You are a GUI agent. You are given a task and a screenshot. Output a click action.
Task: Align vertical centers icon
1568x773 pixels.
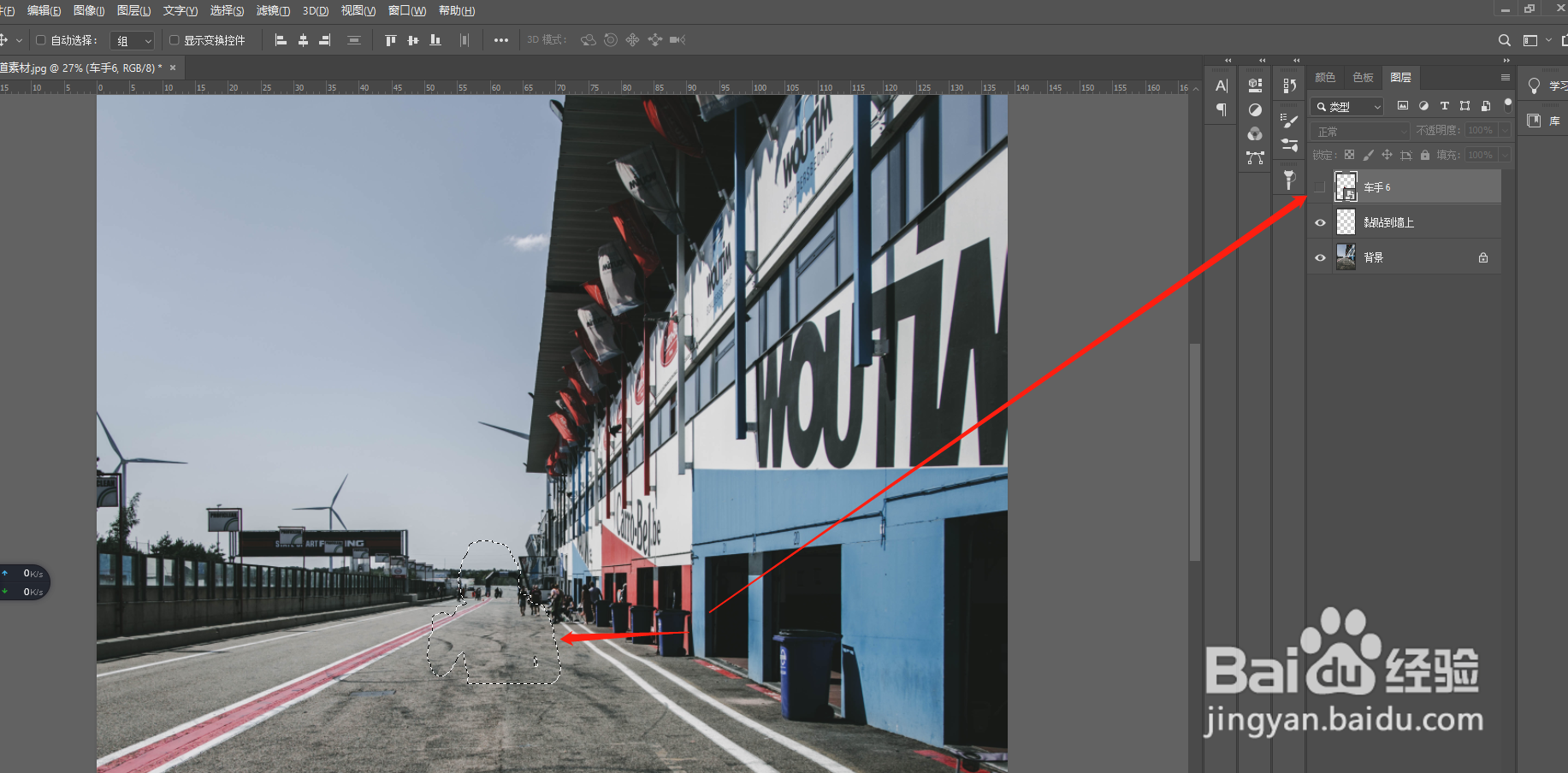(x=413, y=40)
